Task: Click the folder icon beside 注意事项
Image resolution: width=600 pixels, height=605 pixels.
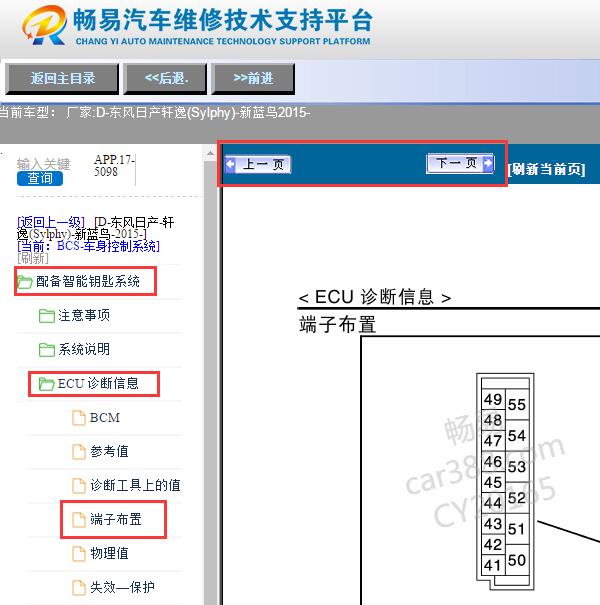Action: (x=47, y=316)
